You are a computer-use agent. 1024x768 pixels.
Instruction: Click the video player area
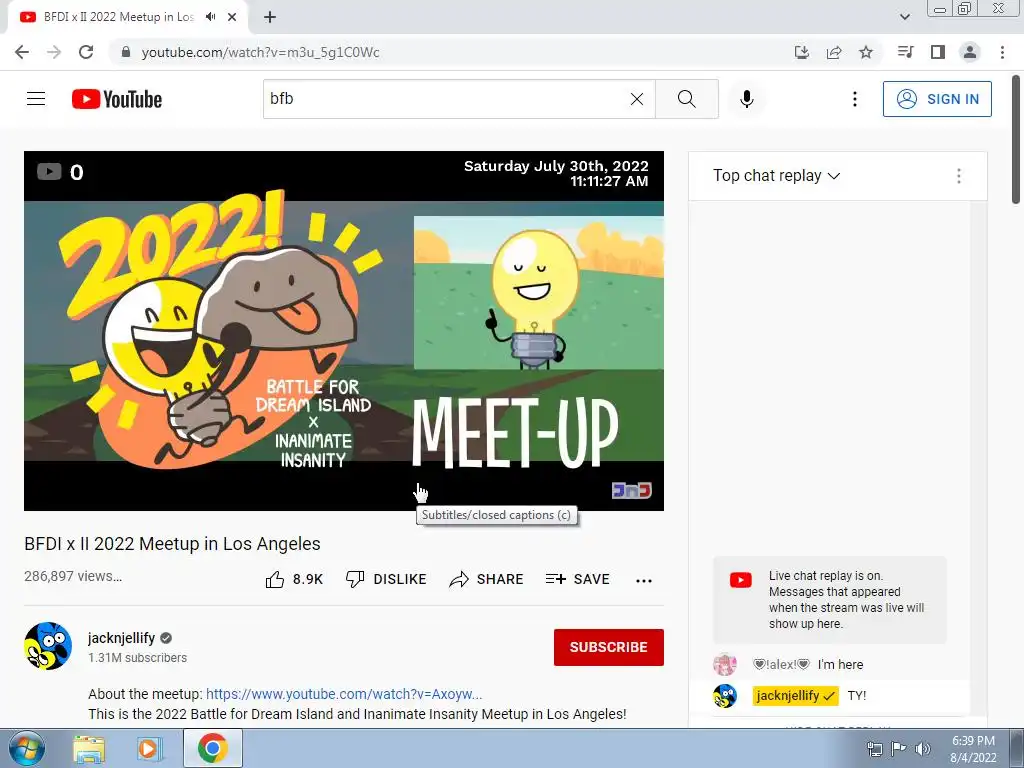coord(344,331)
